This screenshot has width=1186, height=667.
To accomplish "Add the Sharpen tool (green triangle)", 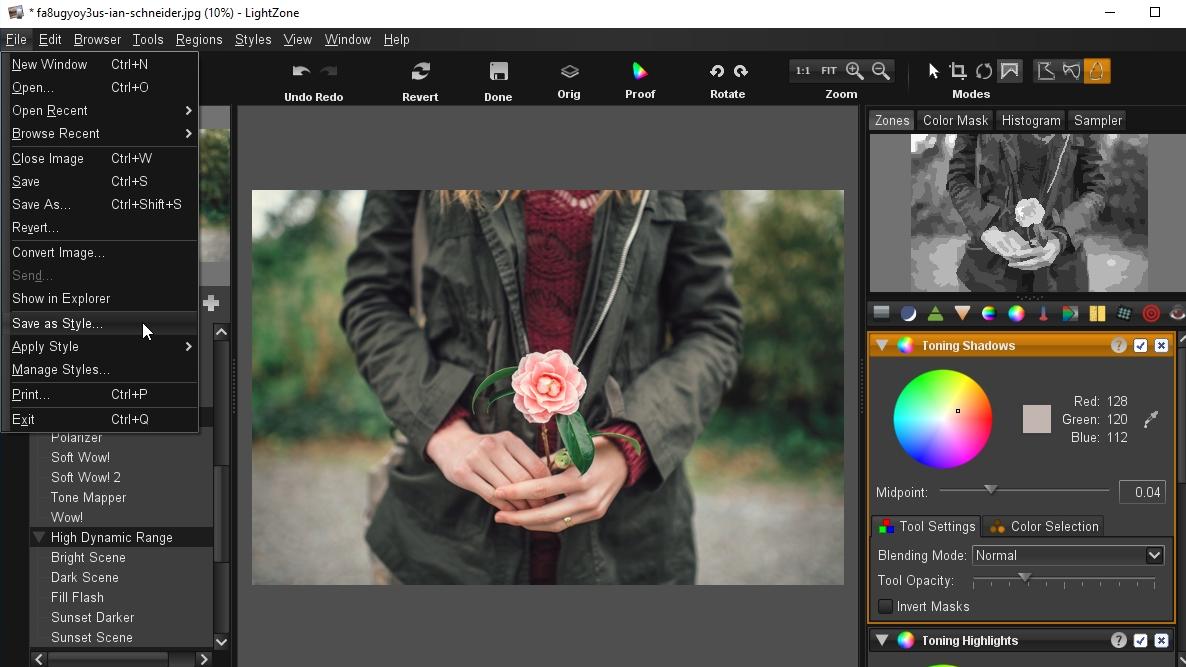I will [936, 313].
